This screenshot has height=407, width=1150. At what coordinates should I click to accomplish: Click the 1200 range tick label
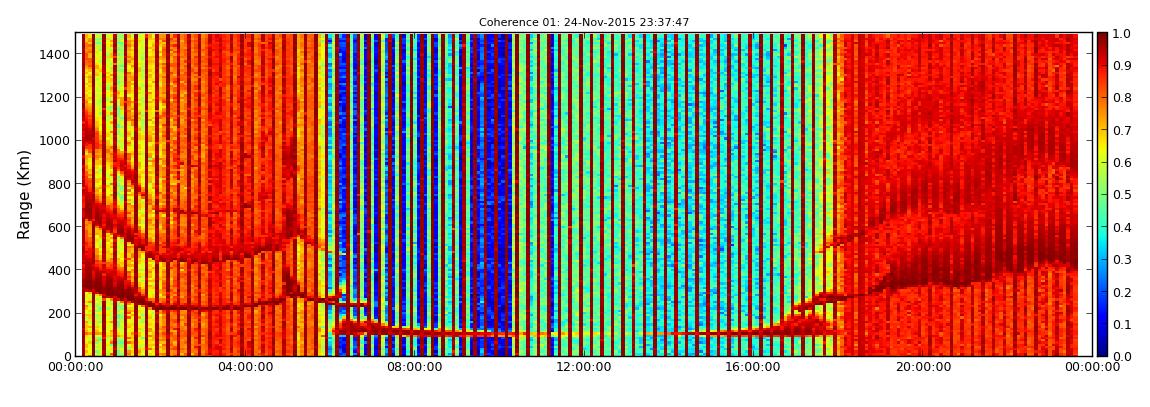point(55,98)
